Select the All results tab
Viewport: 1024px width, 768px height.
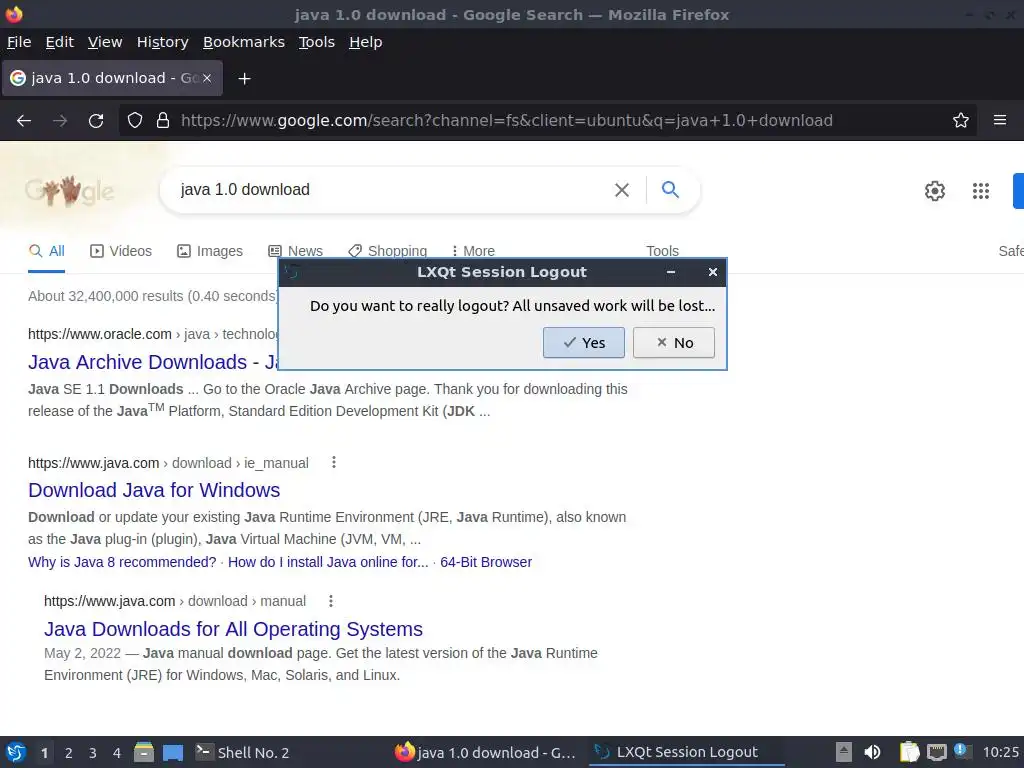[x=46, y=251]
